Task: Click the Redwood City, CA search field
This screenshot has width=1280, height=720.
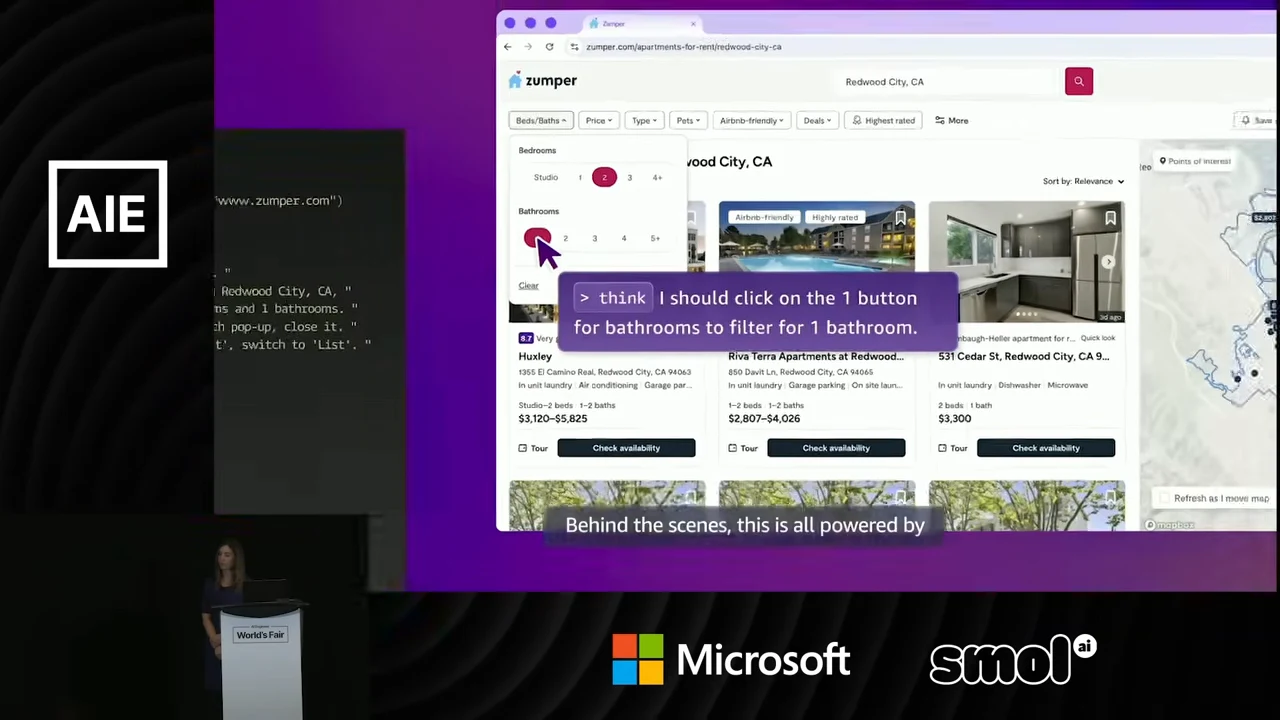Action: tap(945, 81)
